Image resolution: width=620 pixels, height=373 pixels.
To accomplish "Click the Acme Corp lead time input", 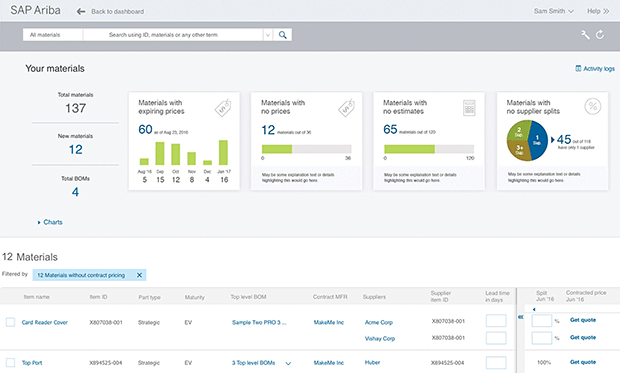I will pos(496,320).
